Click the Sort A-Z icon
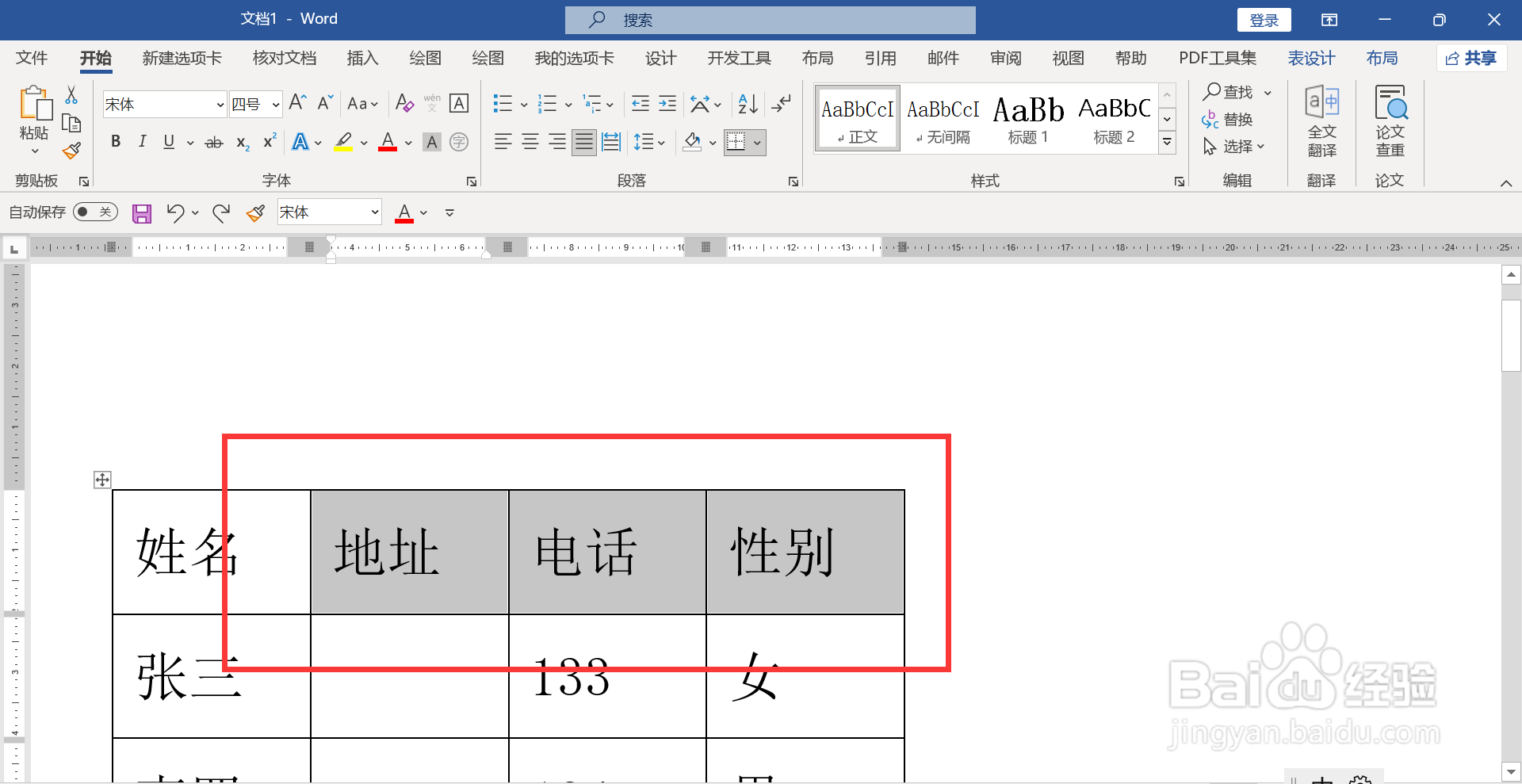This screenshot has width=1522, height=784. [x=748, y=104]
